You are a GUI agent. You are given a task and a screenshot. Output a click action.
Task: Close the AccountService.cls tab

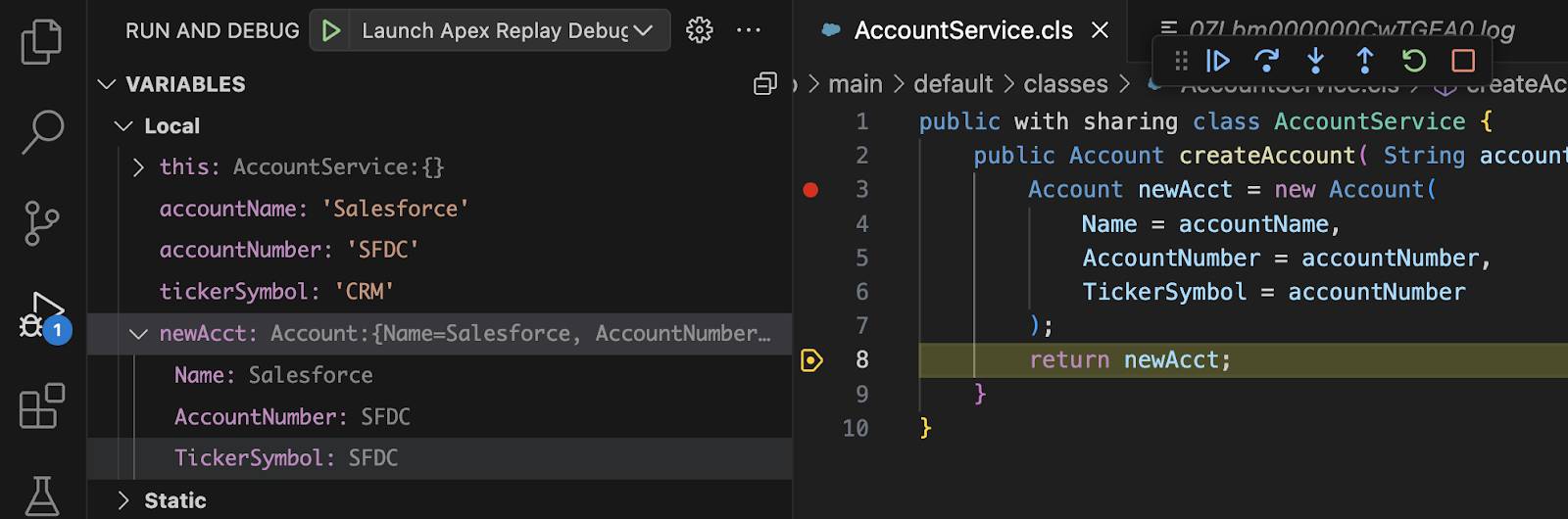(1101, 30)
